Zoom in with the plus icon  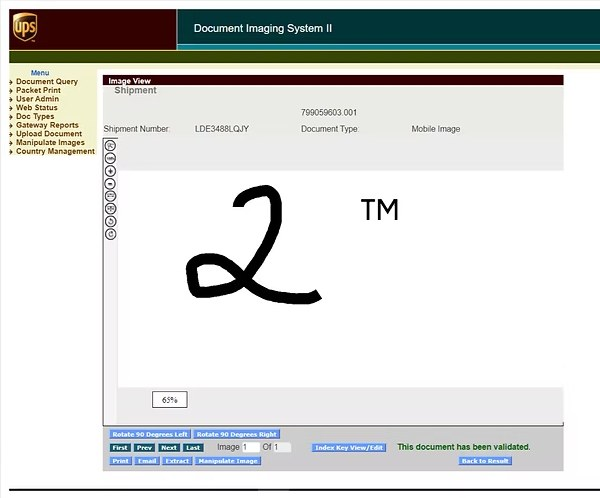tap(111, 171)
